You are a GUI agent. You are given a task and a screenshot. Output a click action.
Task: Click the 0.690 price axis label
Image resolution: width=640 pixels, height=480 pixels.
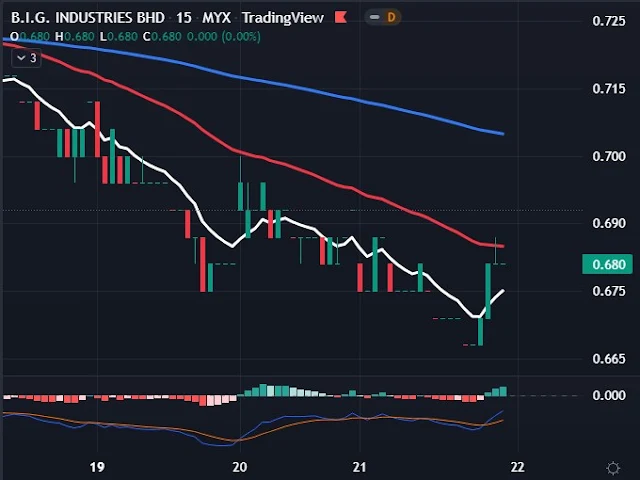coord(609,224)
